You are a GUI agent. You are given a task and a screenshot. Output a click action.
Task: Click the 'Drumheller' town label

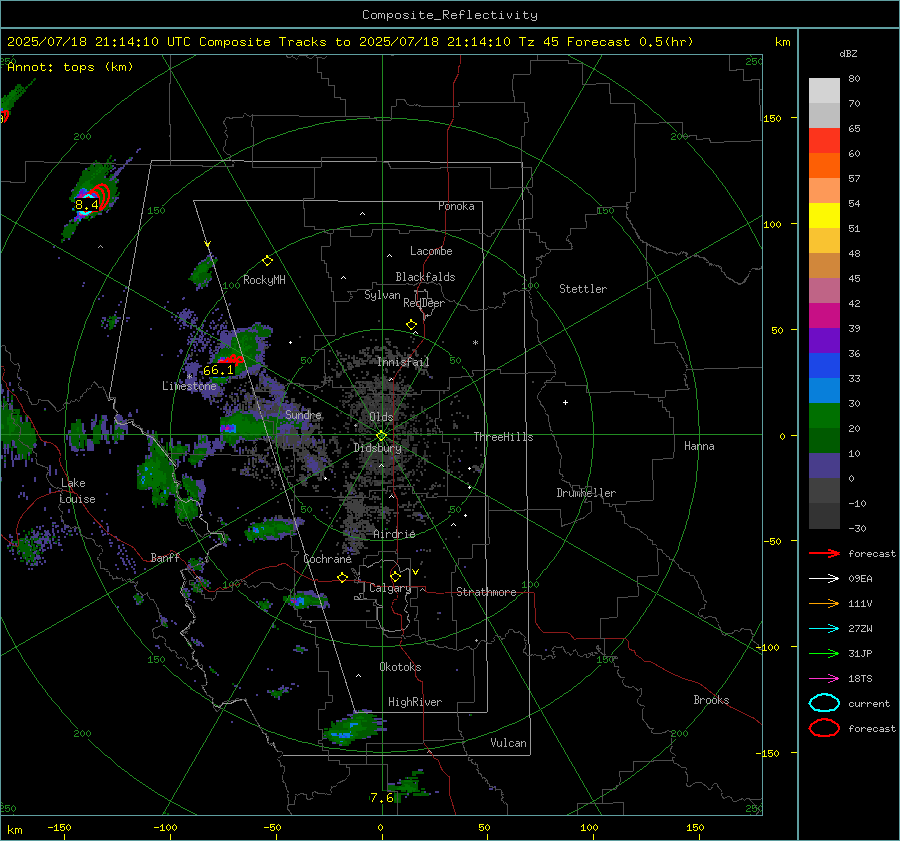[x=586, y=493]
